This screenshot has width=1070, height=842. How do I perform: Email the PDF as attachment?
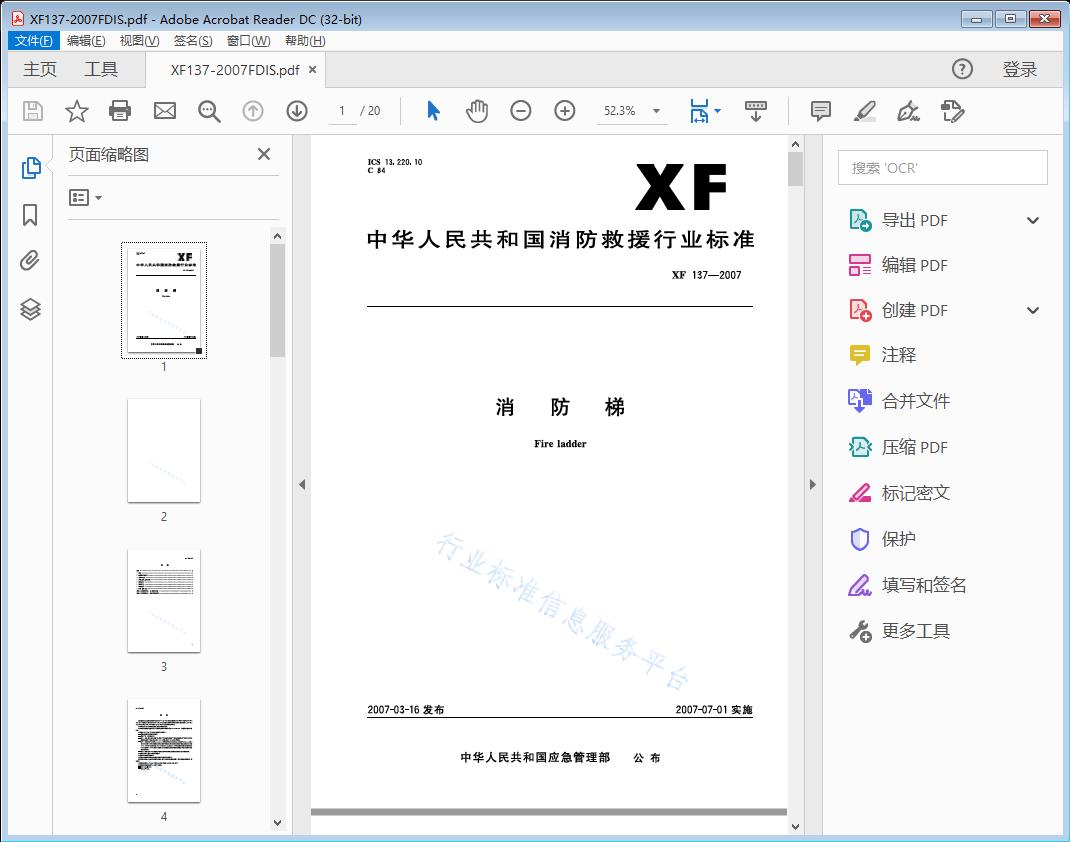[x=164, y=111]
